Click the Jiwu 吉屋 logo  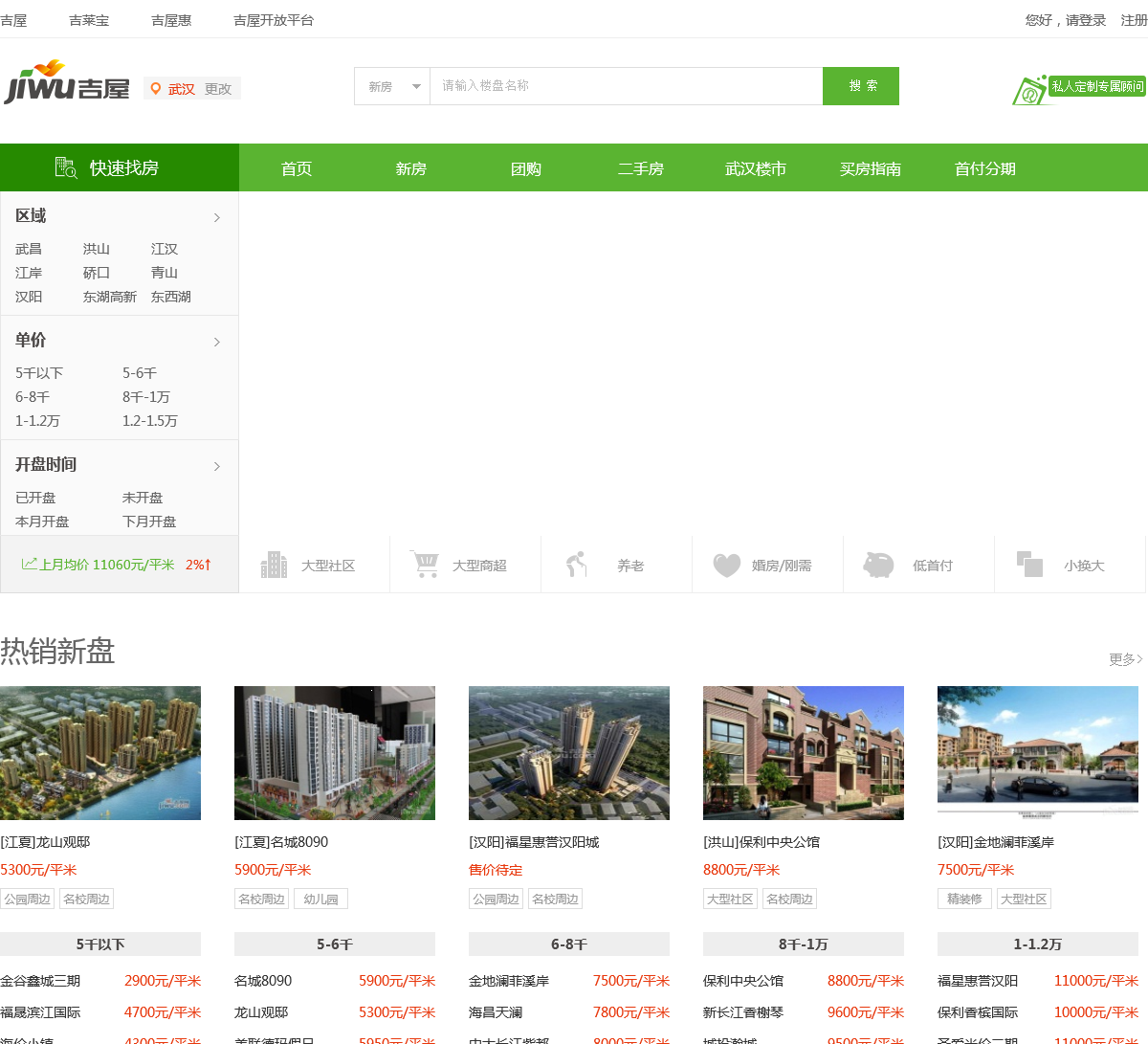click(66, 82)
